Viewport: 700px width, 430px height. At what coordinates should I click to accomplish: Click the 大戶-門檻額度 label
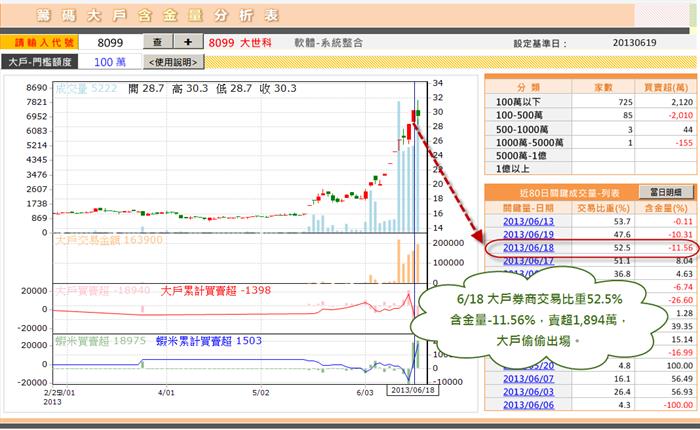click(x=40, y=62)
